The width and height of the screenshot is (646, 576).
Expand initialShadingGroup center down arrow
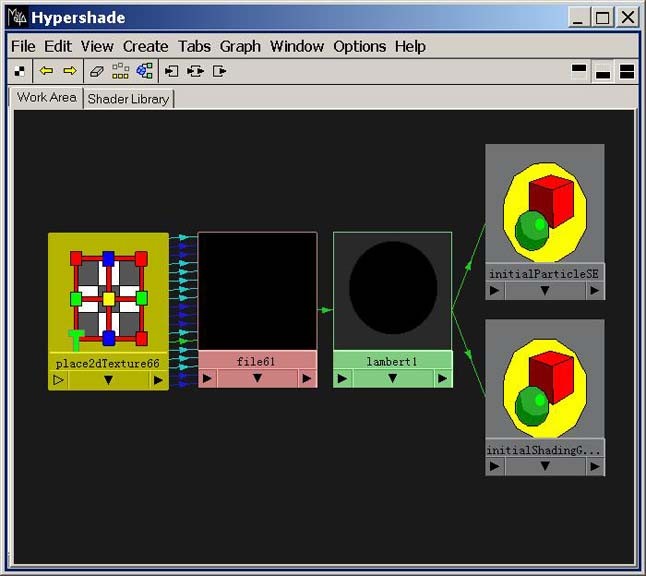(545, 466)
